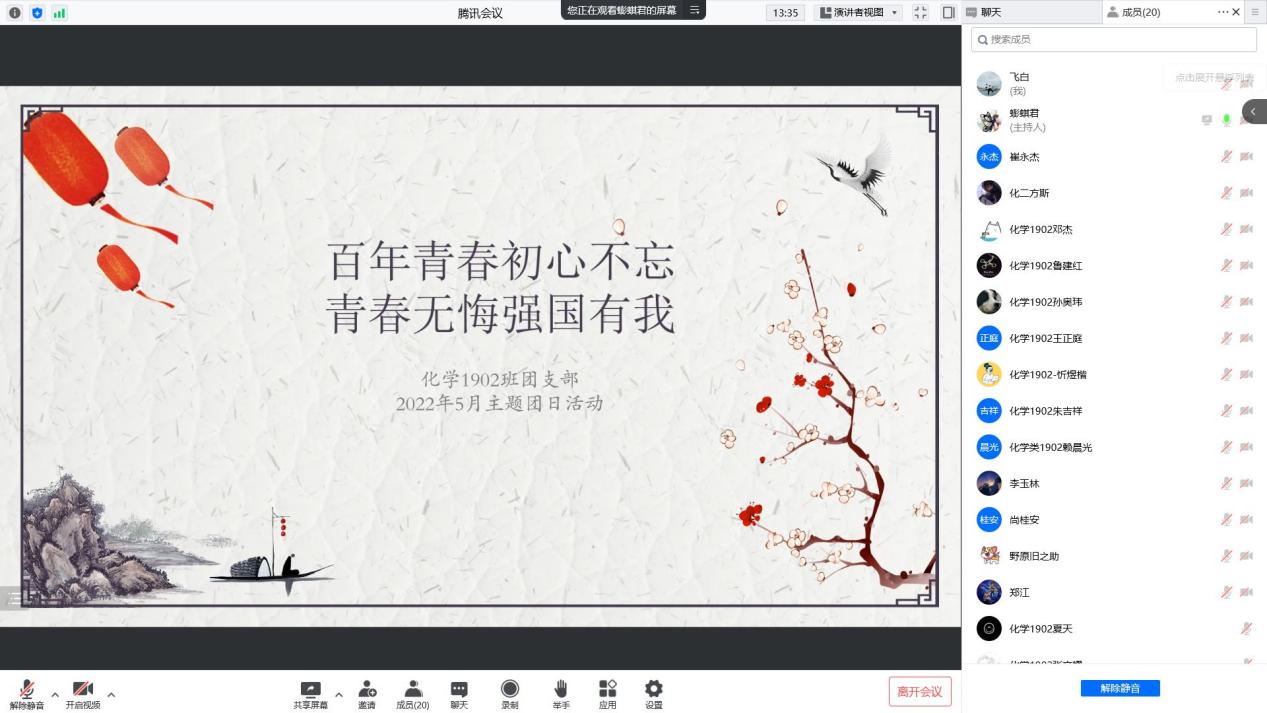
Task: Click the 邀请 (Invite) icon
Action: [367, 690]
